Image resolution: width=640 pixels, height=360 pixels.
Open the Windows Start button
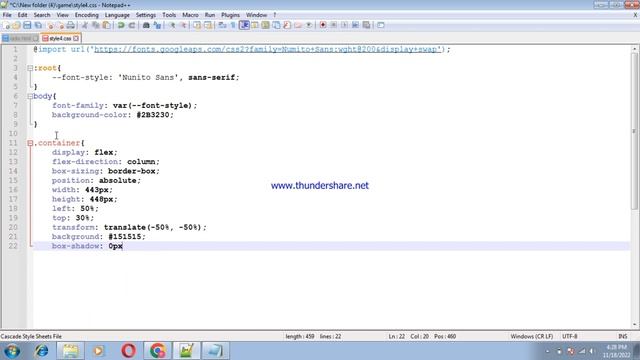pyautogui.click(x=12, y=351)
